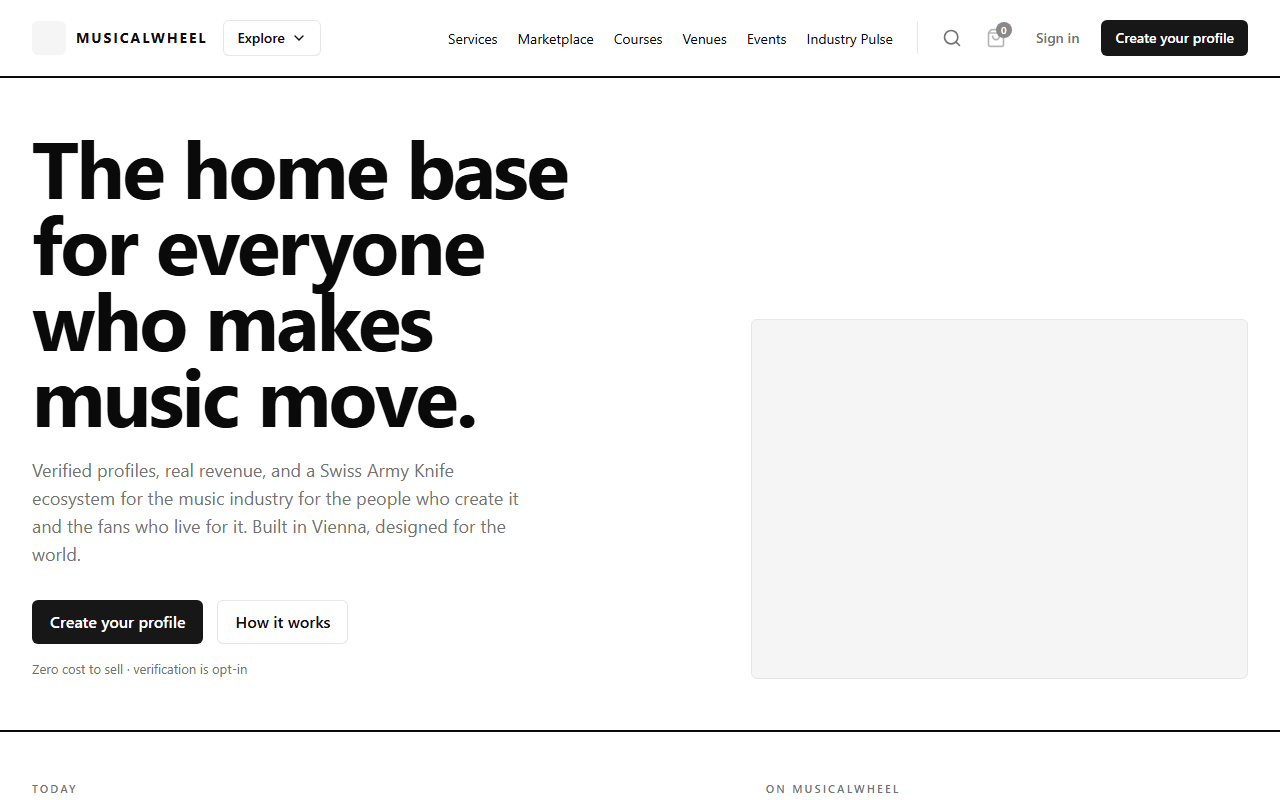The image size is (1280, 800).
Task: Select Courses in the top navigation
Action: point(638,39)
